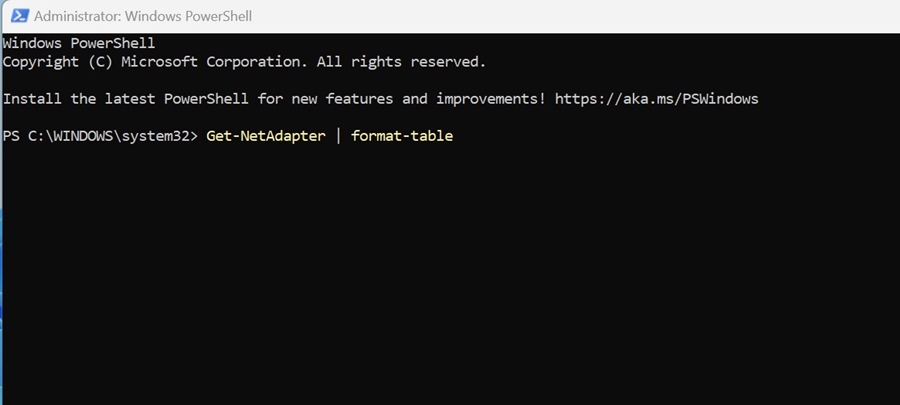Click the format-table cmdlet text
The width and height of the screenshot is (900, 405).
(x=402, y=135)
